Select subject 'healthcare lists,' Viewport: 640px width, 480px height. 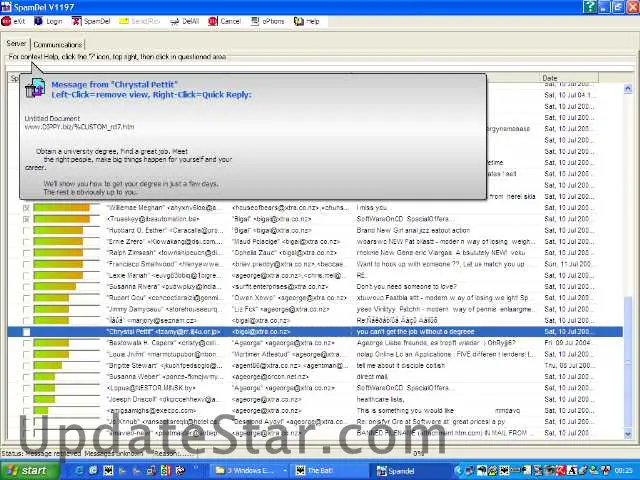(x=380, y=399)
